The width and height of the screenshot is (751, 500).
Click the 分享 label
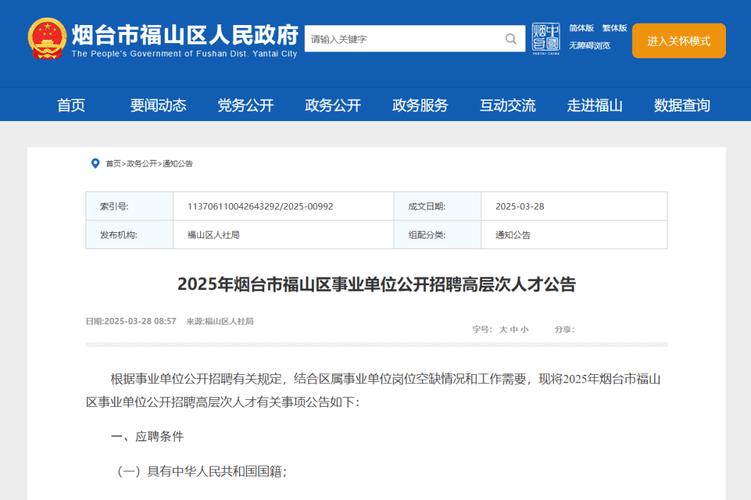(x=564, y=330)
